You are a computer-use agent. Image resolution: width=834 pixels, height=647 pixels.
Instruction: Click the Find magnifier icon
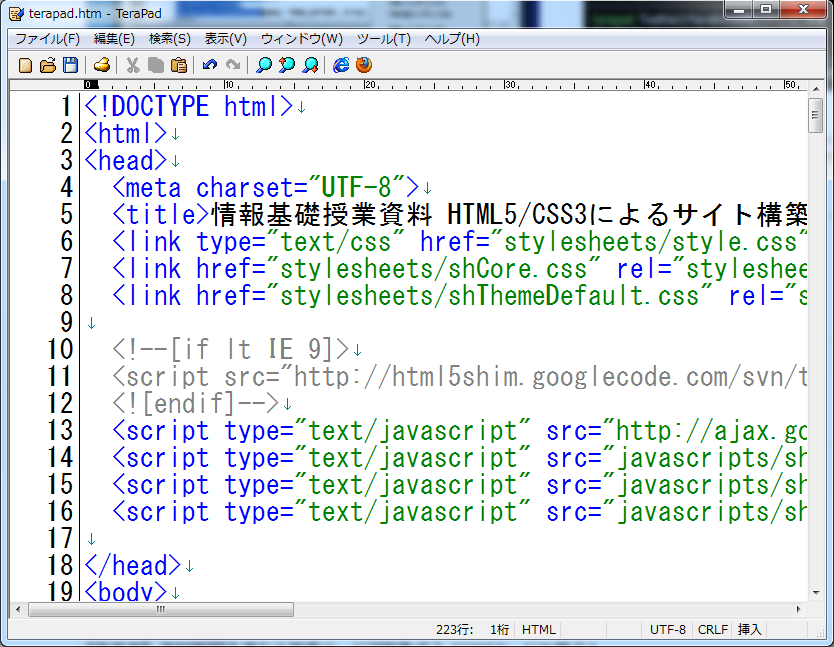pos(264,65)
